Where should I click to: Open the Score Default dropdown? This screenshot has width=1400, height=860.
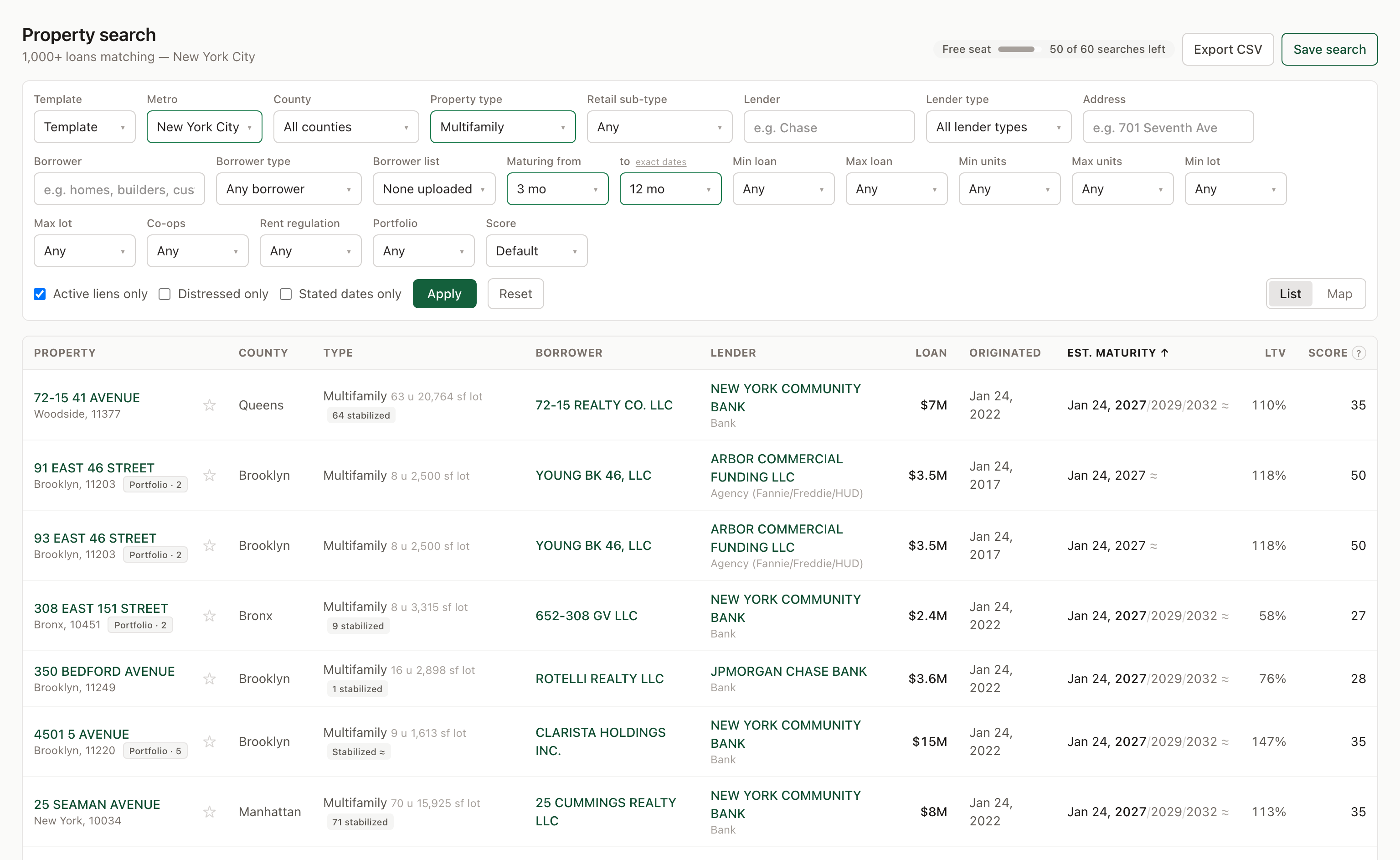536,251
